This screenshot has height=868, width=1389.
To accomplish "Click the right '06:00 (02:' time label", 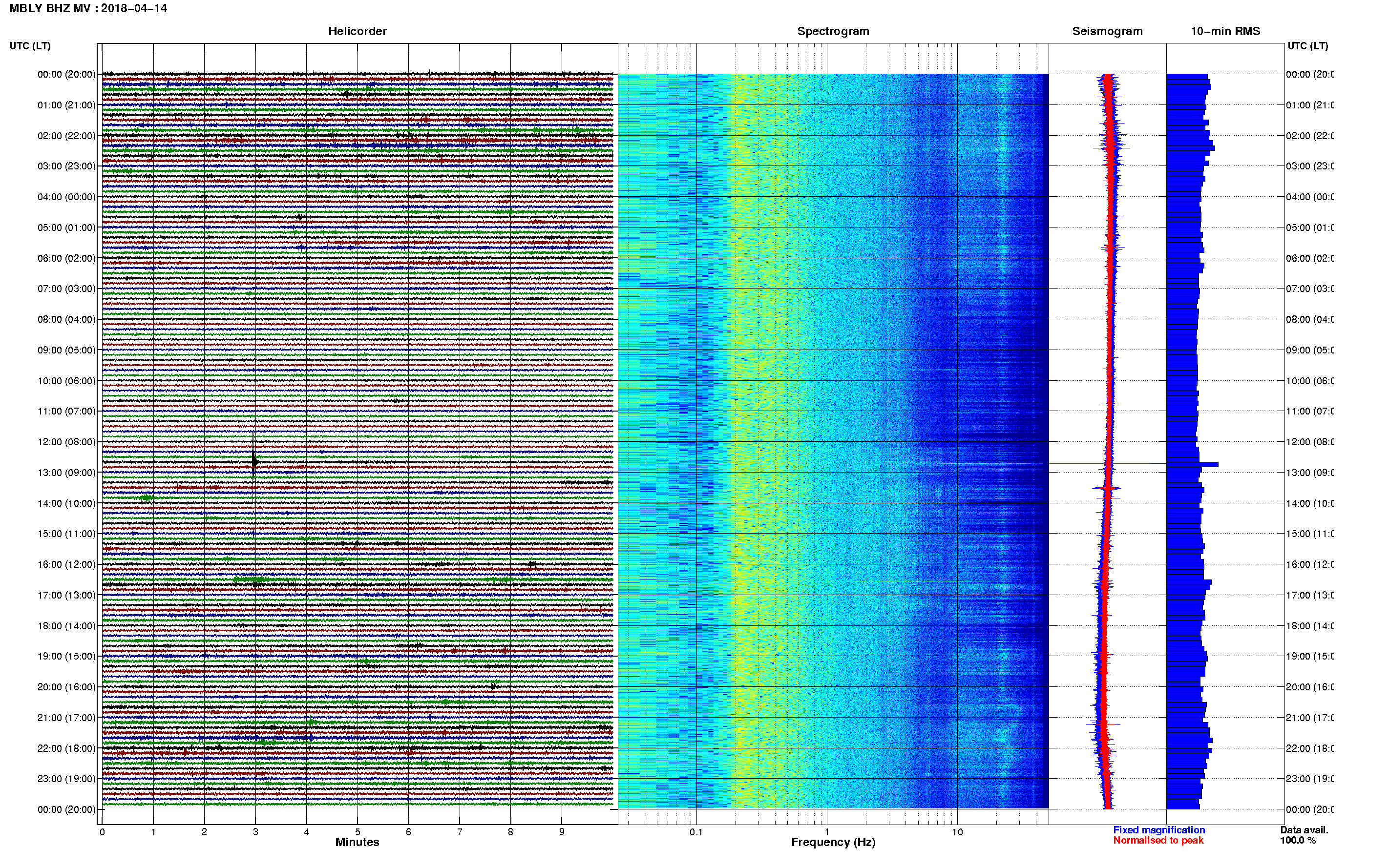I will (x=1309, y=258).
